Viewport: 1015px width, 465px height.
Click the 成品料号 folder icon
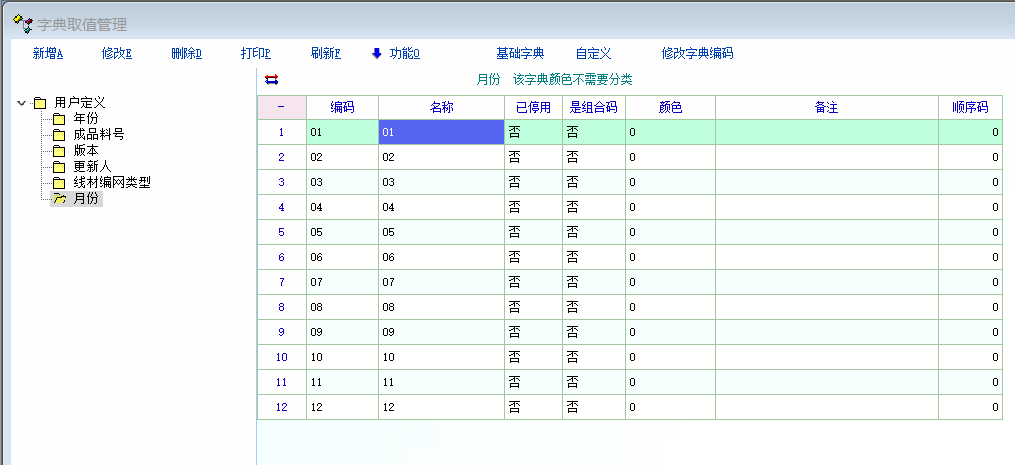[59, 135]
